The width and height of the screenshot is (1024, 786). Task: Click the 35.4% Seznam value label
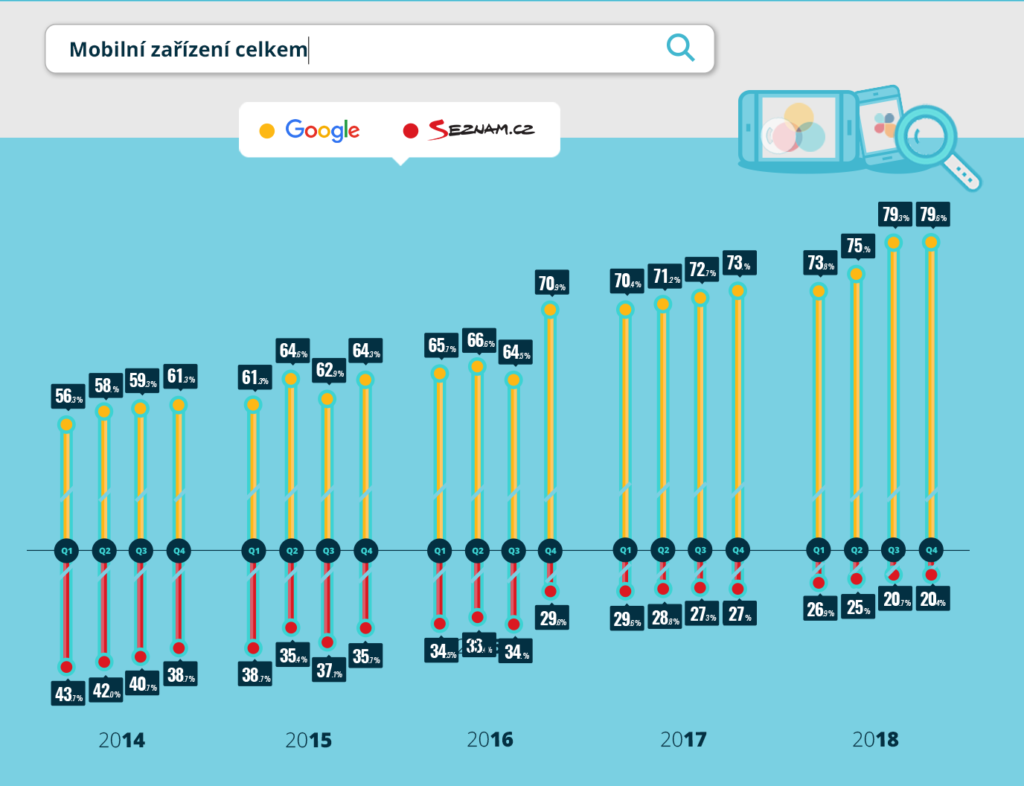tap(293, 655)
